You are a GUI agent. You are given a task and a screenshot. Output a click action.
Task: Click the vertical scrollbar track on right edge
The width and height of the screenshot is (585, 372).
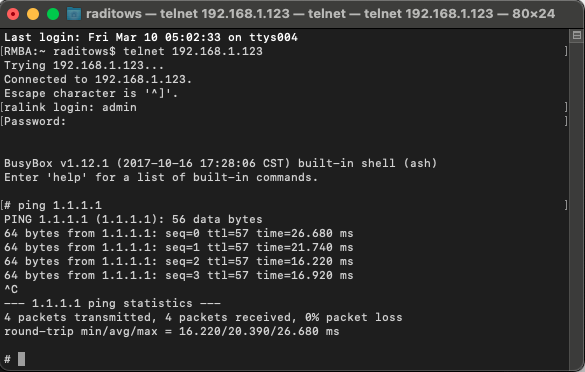pyautogui.click(x=577, y=201)
